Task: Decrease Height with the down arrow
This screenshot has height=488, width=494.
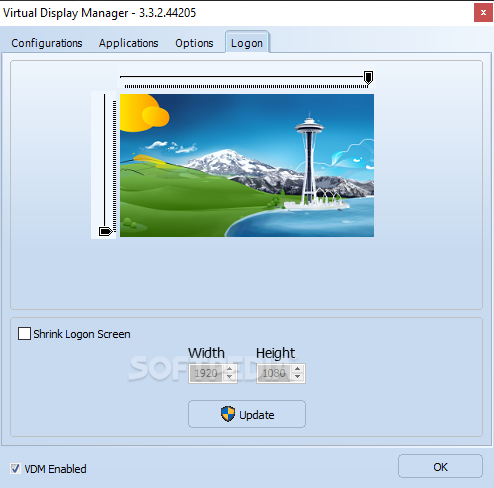Action: [x=297, y=377]
